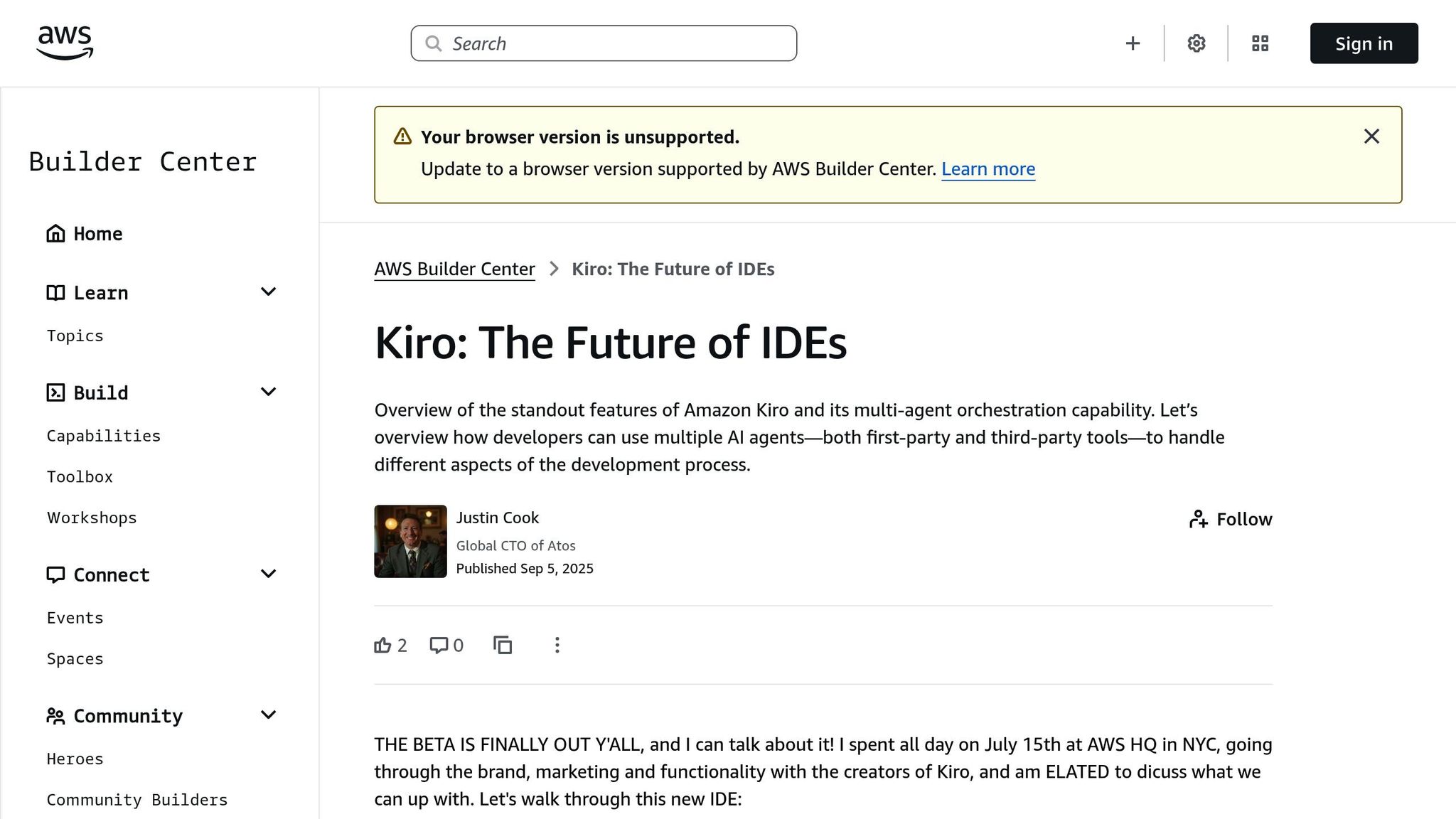Click the AWS logo
Image resolution: width=1456 pixels, height=819 pixels.
click(x=65, y=43)
